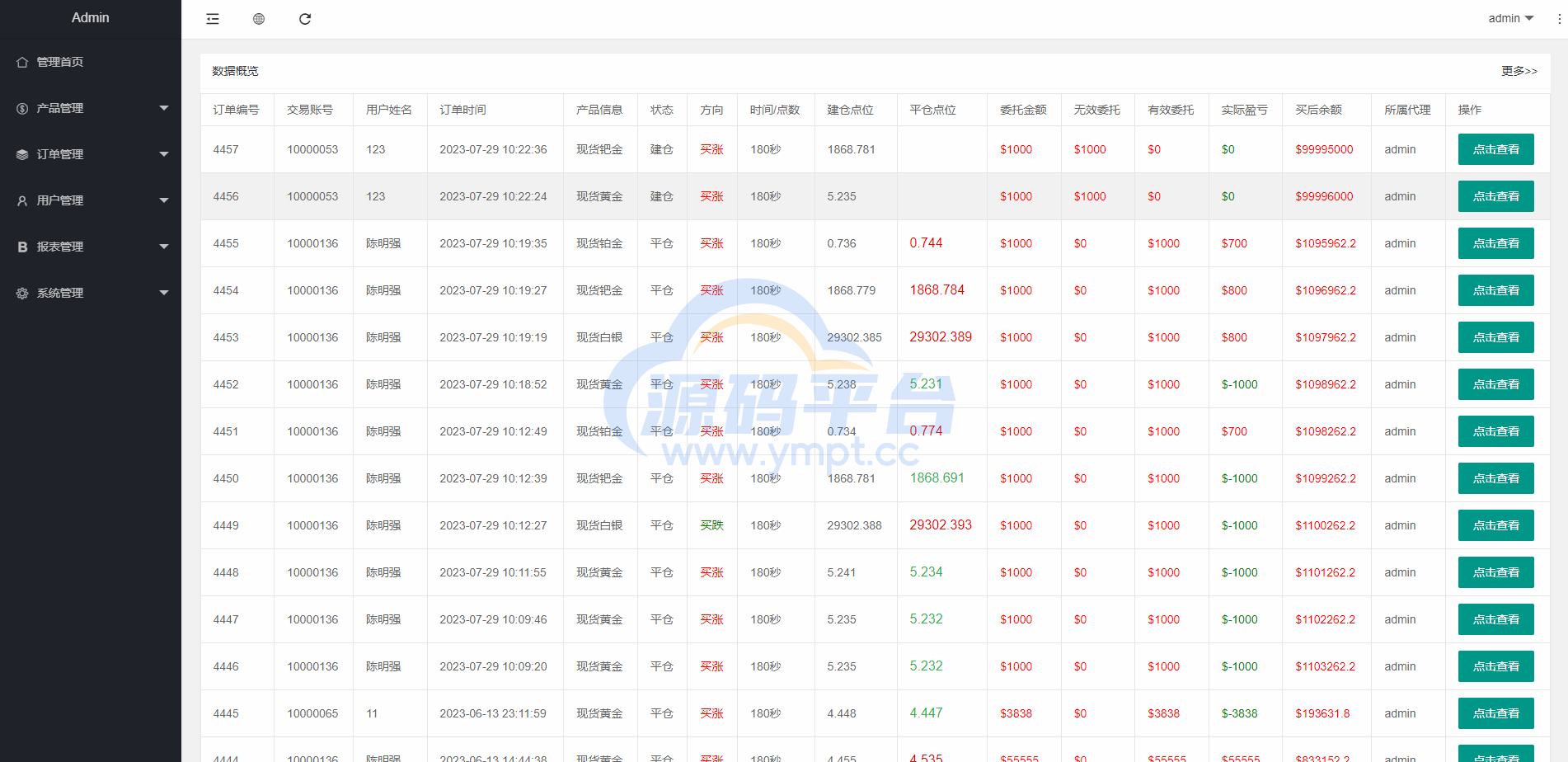Click 产品信息 column header
This screenshot has height=762, width=1568.
point(599,110)
